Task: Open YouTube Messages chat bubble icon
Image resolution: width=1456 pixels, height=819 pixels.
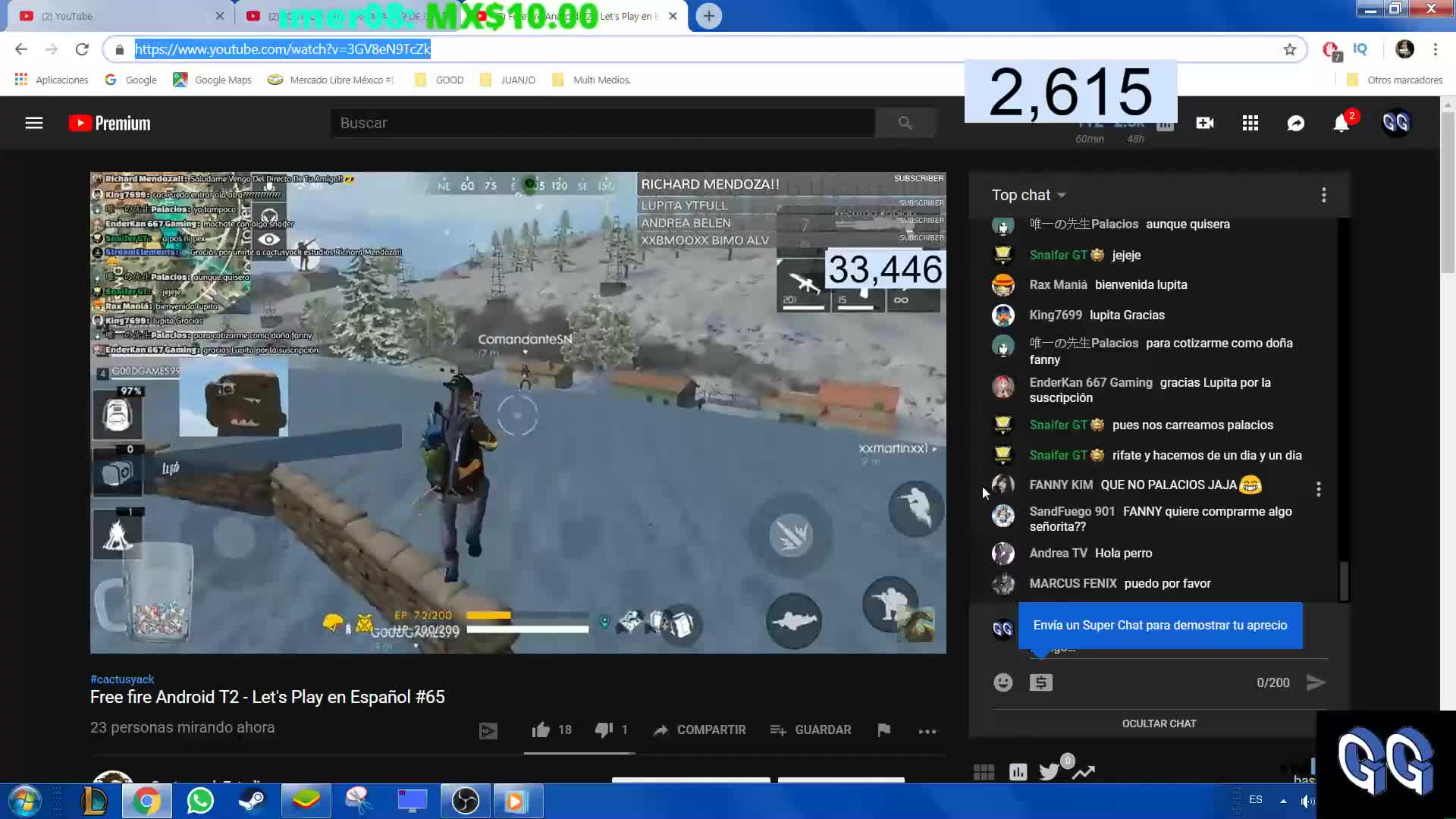Action: (1296, 123)
